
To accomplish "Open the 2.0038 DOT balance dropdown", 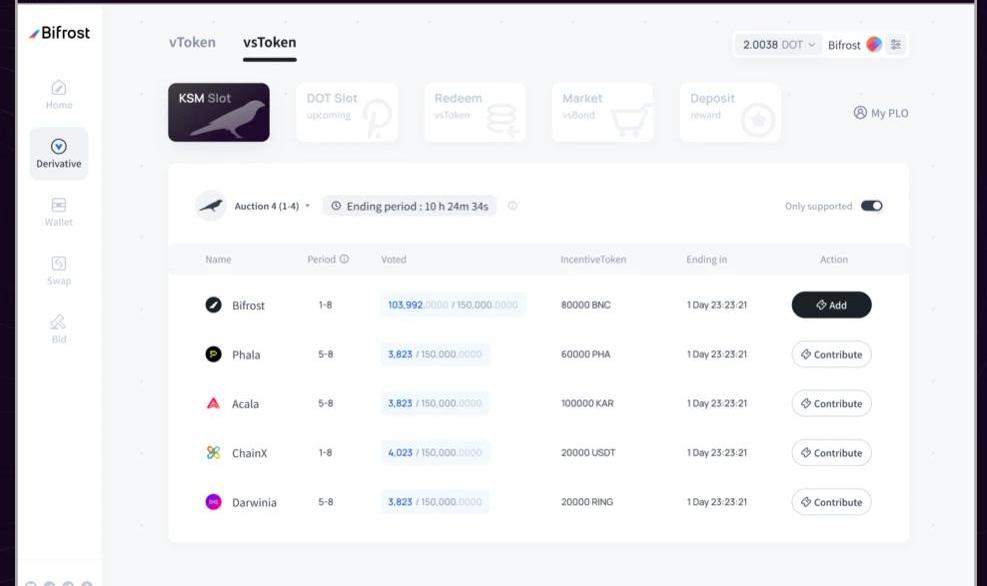I will tap(779, 45).
